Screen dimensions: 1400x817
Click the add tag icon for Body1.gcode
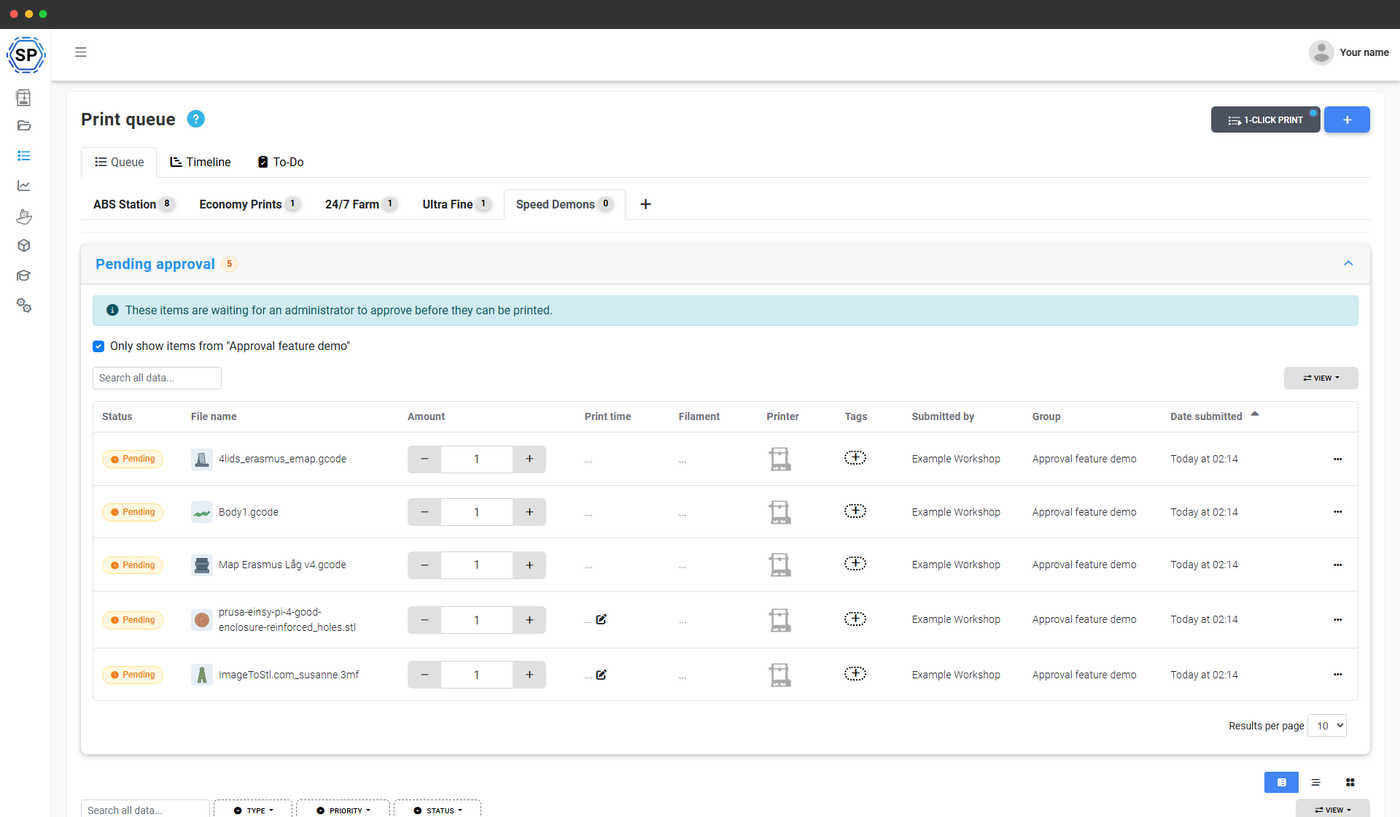tap(855, 511)
